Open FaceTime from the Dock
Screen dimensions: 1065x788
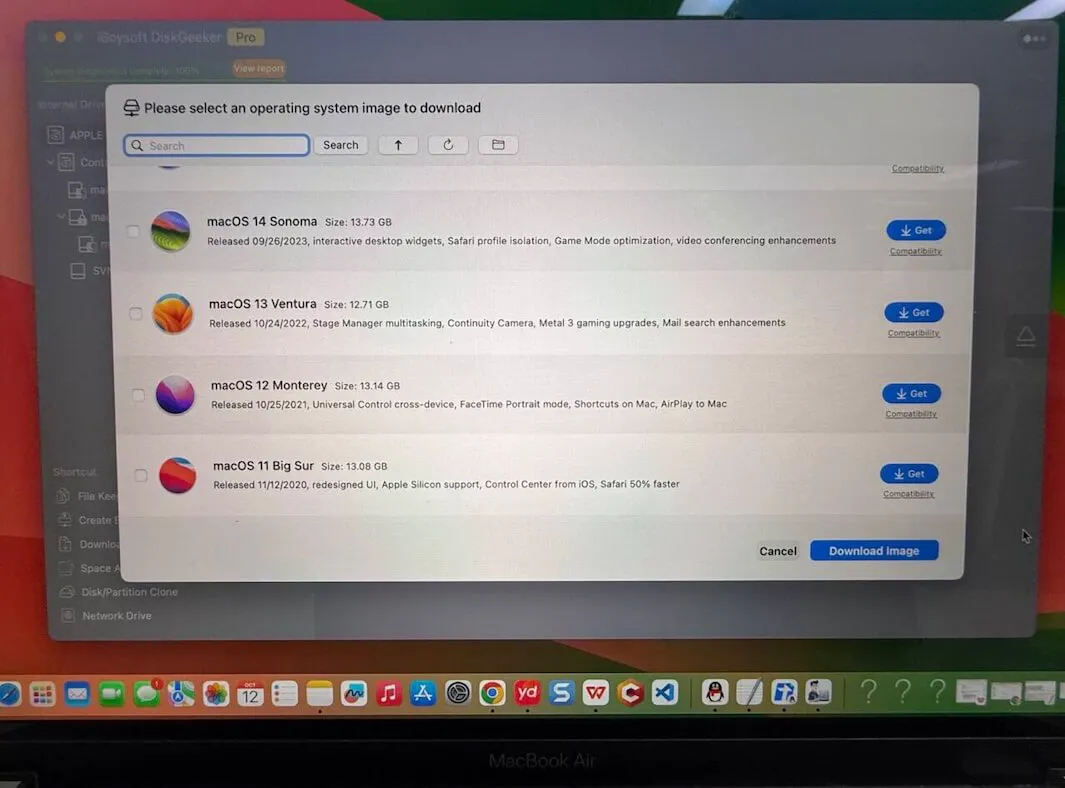[111, 694]
